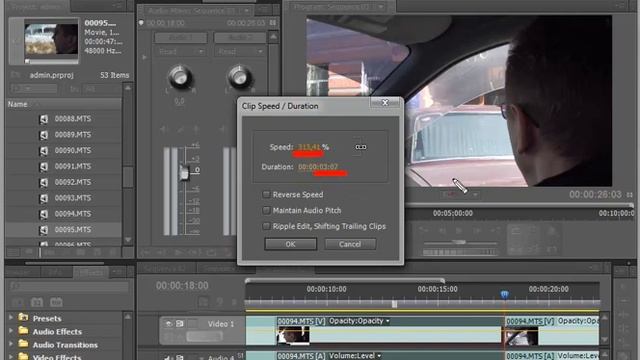Click the Duration timecode value
The height and width of the screenshot is (360, 640).
click(318, 167)
